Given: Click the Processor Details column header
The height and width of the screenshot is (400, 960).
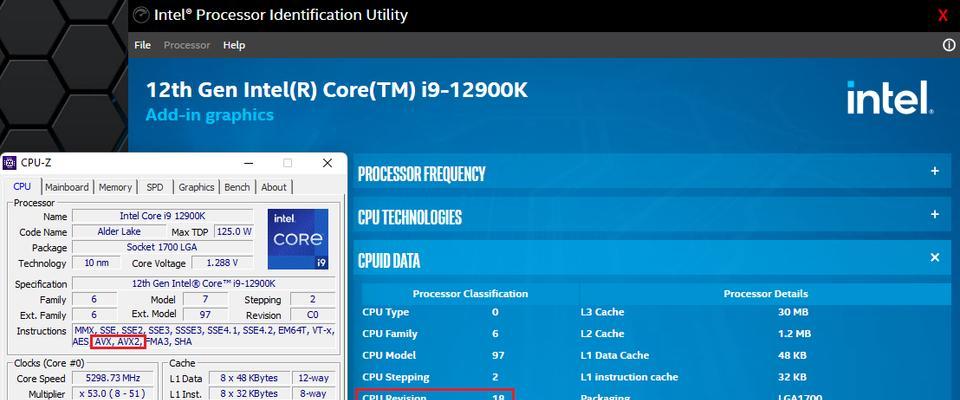Looking at the screenshot, I should [765, 293].
